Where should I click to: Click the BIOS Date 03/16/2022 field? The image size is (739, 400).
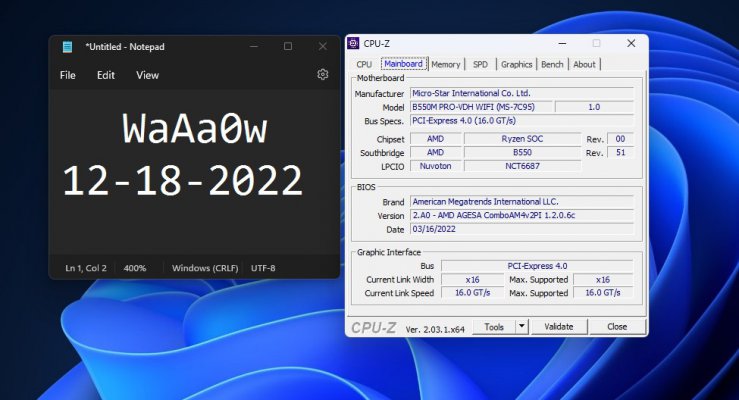pyautogui.click(x=522, y=229)
